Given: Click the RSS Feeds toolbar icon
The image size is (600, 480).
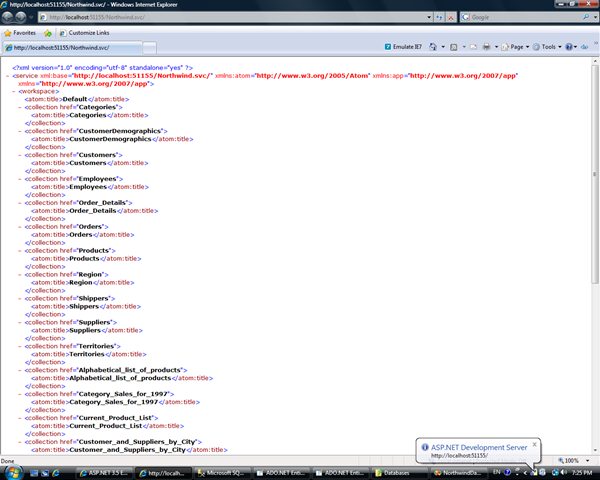Looking at the screenshot, I should [454, 47].
